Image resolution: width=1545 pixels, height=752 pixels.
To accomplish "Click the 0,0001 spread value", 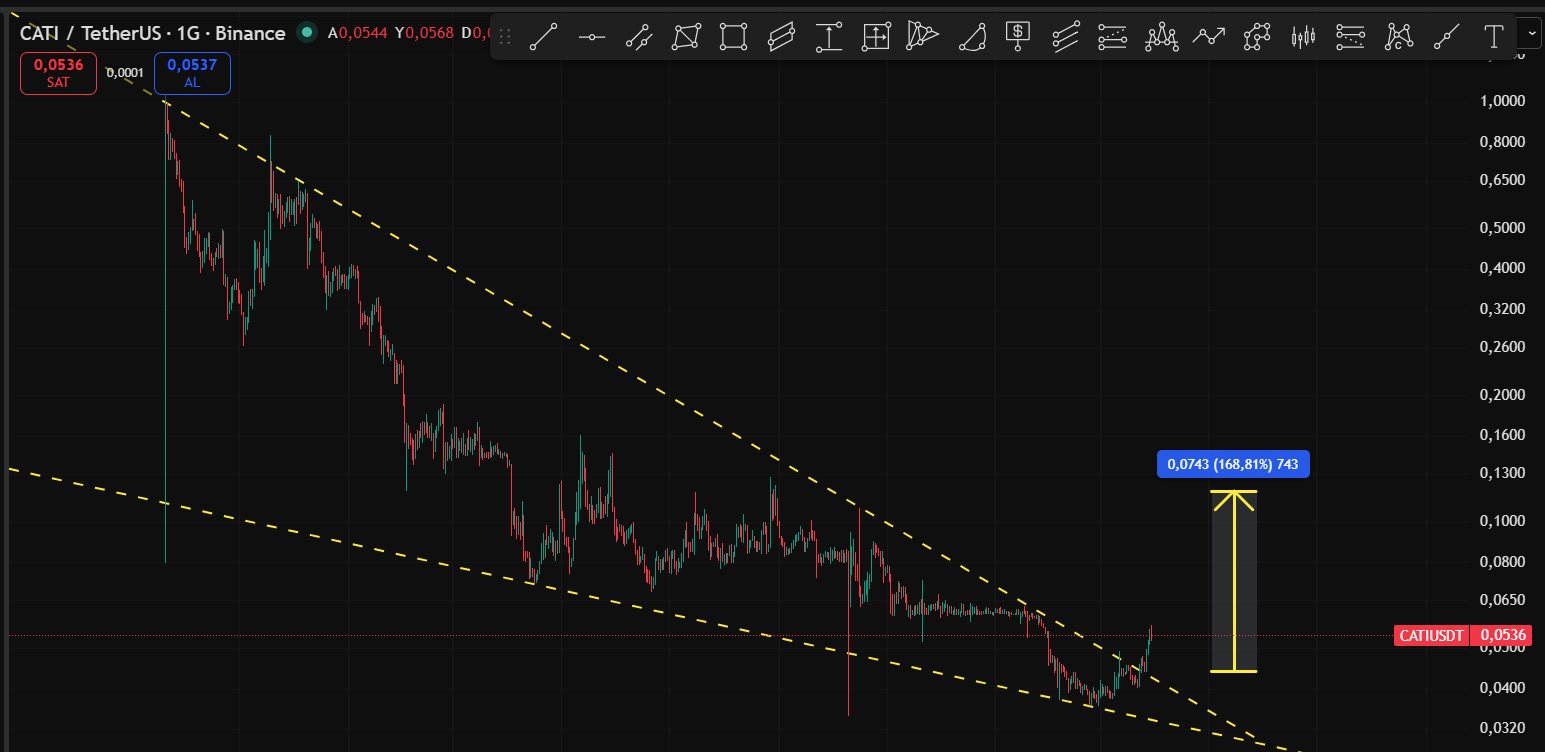I will 125,73.
